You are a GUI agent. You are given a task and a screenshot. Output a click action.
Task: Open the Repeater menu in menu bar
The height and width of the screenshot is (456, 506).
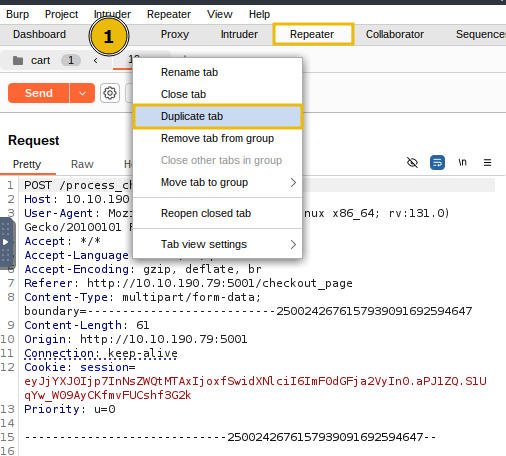point(169,14)
